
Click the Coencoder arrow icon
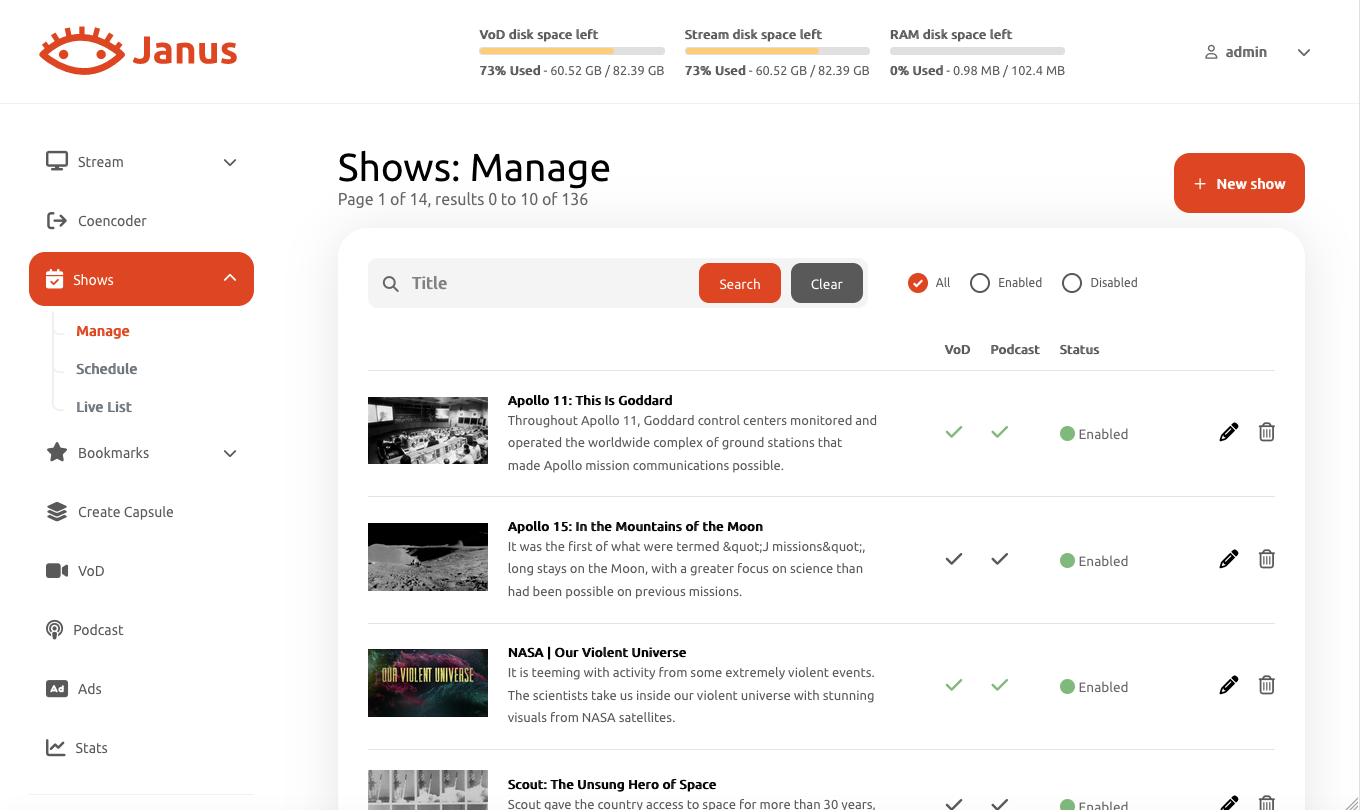tap(57, 220)
